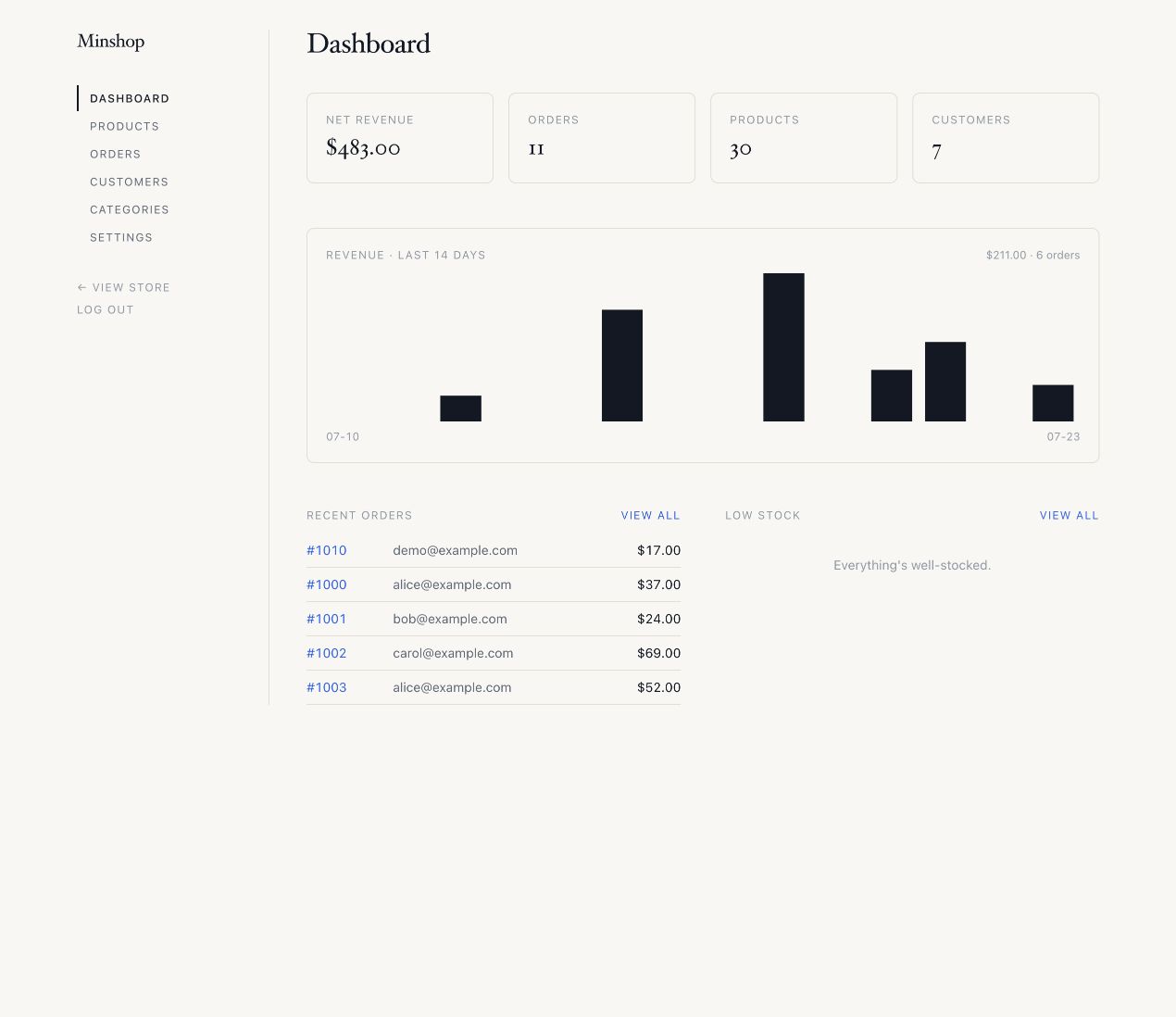Click the Orders count card

[602, 138]
